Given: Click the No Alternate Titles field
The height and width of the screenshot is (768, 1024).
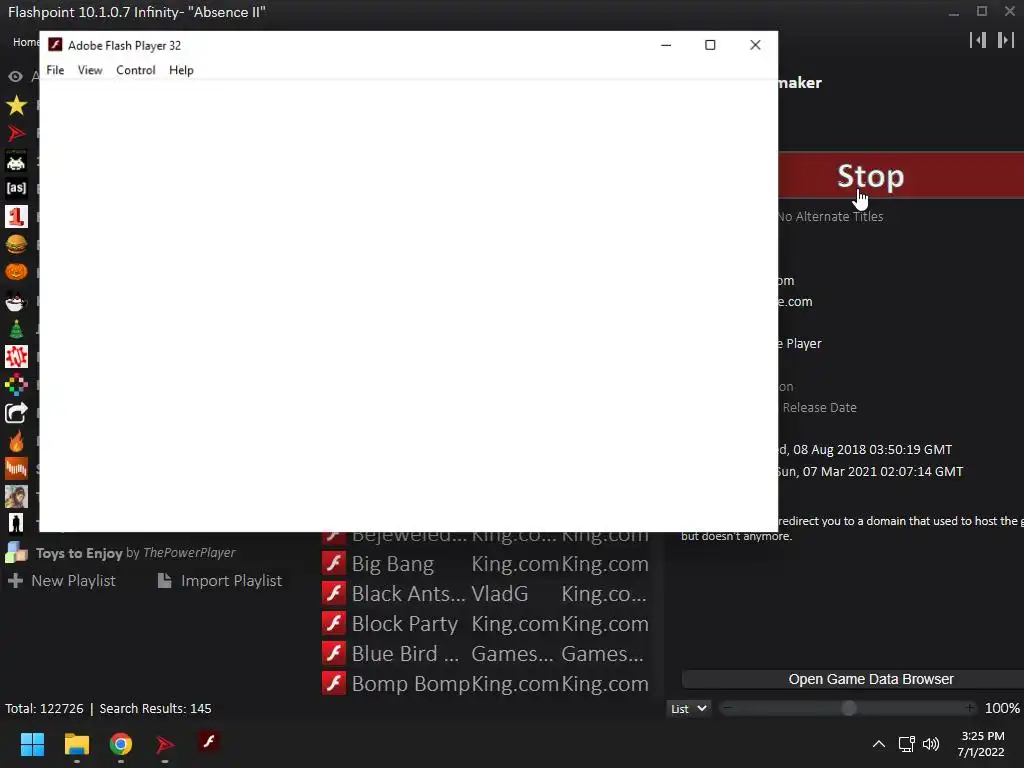Looking at the screenshot, I should 830,216.
